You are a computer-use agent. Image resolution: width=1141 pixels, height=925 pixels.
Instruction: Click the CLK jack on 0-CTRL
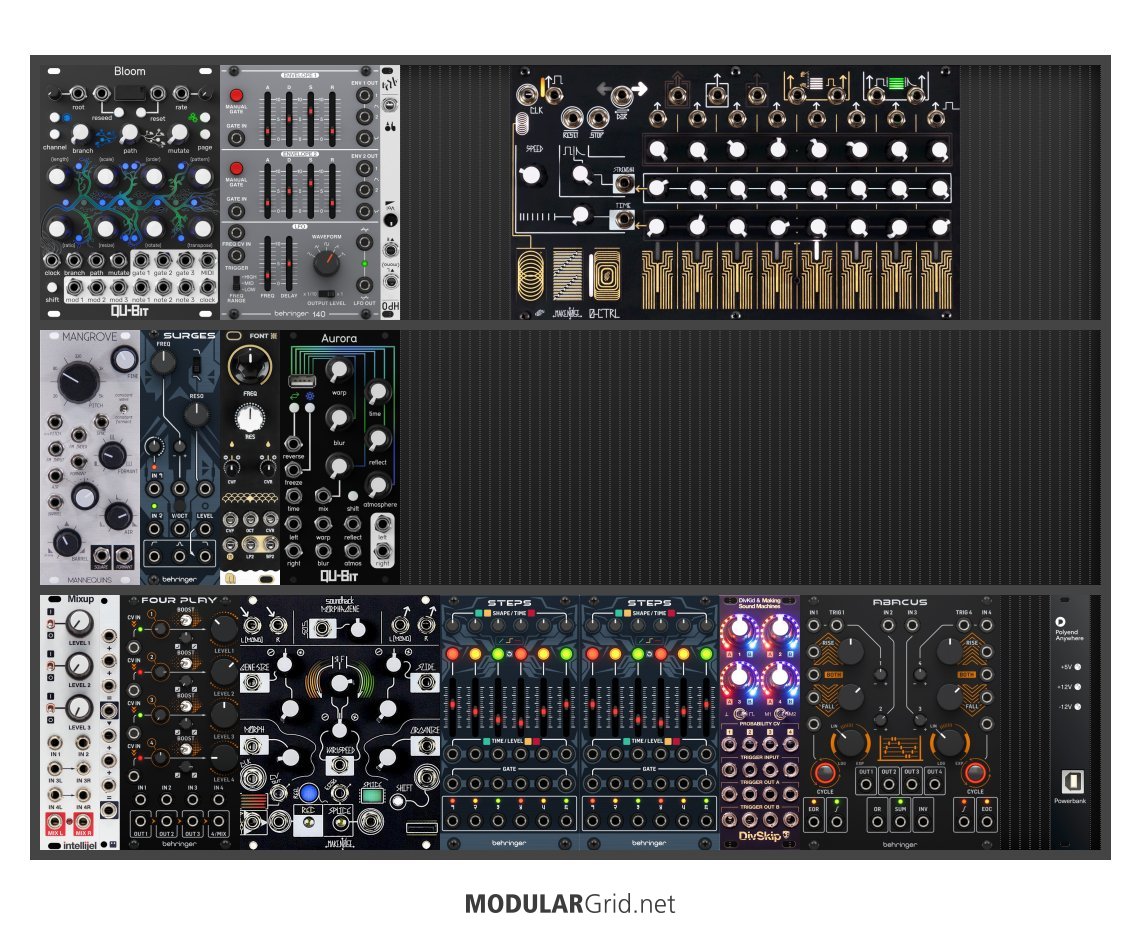[x=528, y=94]
